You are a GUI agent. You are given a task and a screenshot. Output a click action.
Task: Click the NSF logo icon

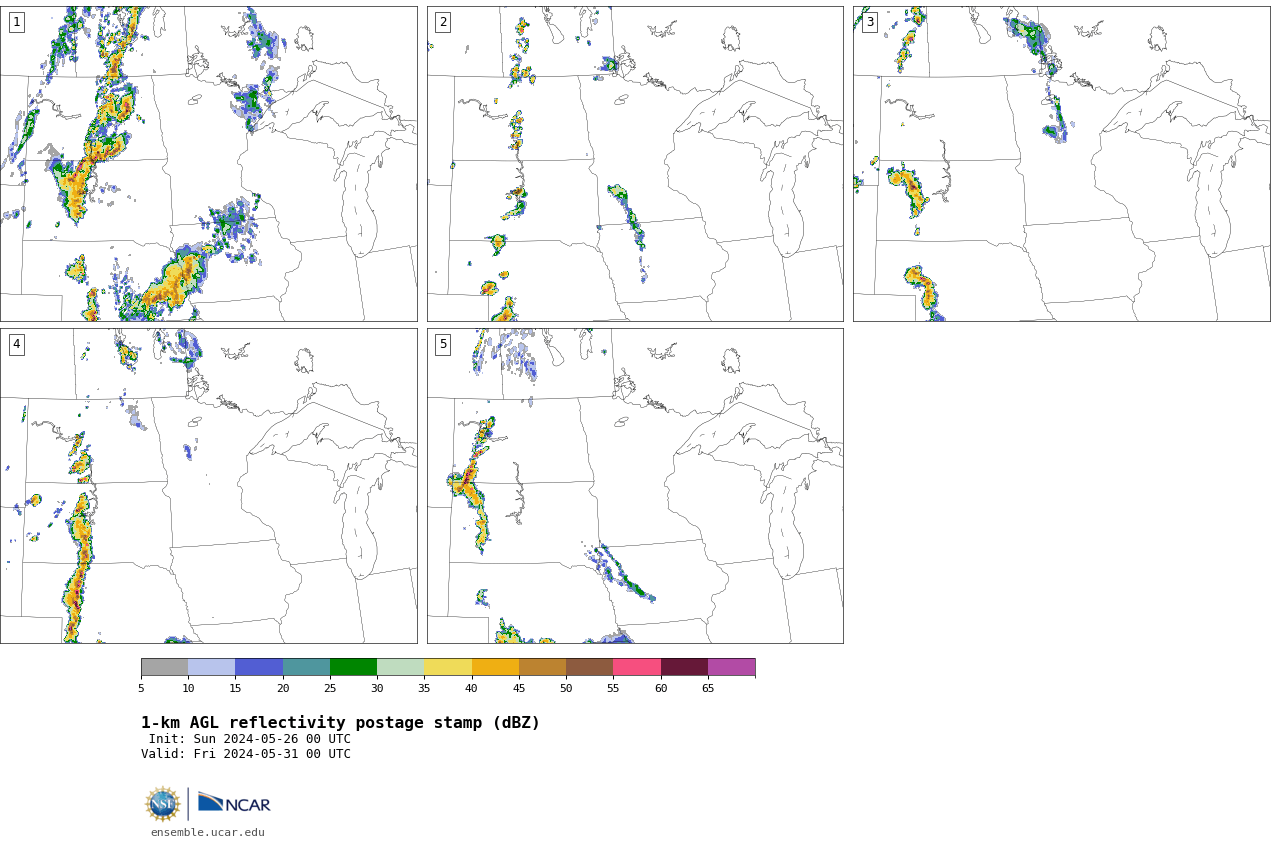[162, 804]
